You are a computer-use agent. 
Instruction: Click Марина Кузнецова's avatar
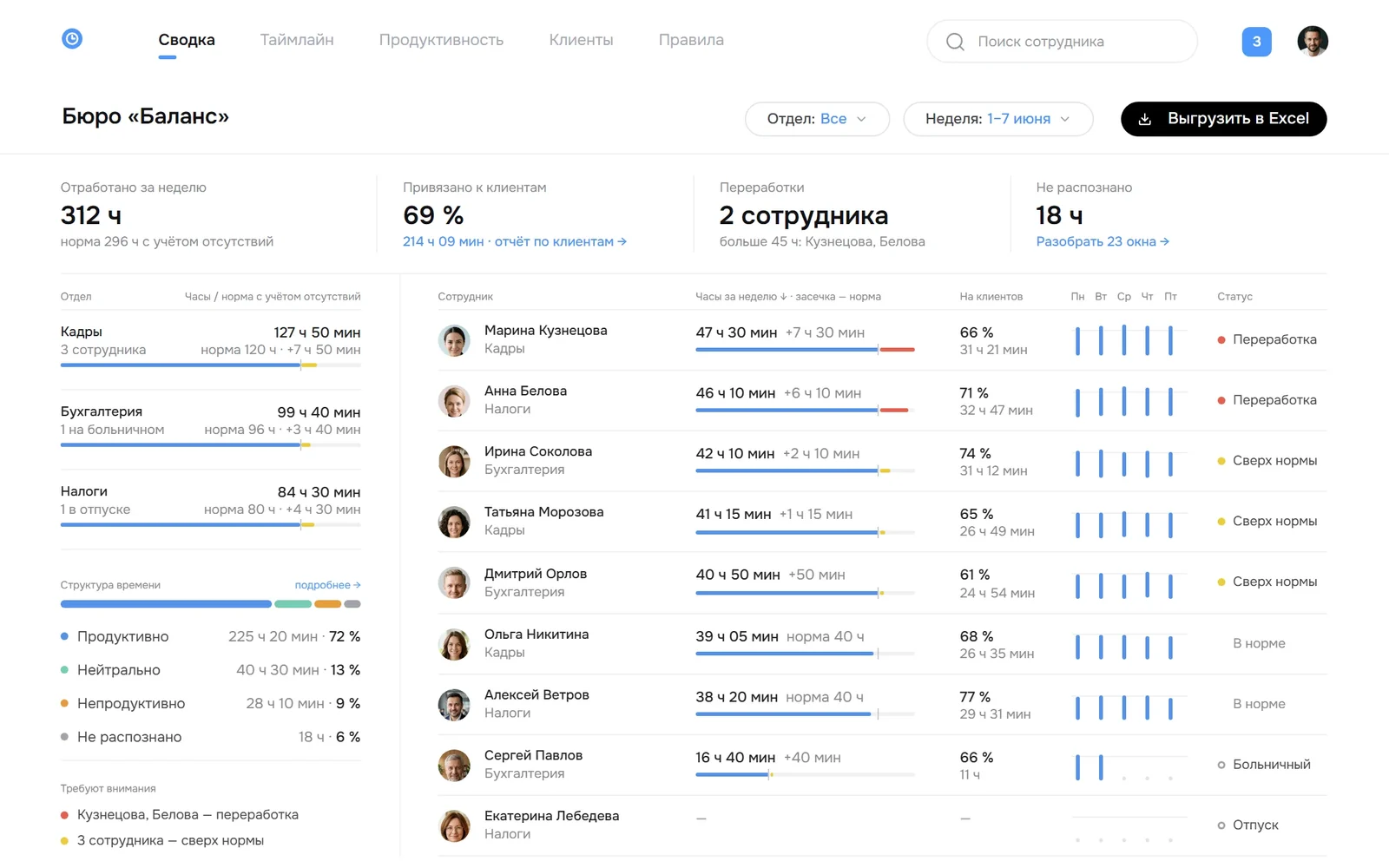point(454,340)
